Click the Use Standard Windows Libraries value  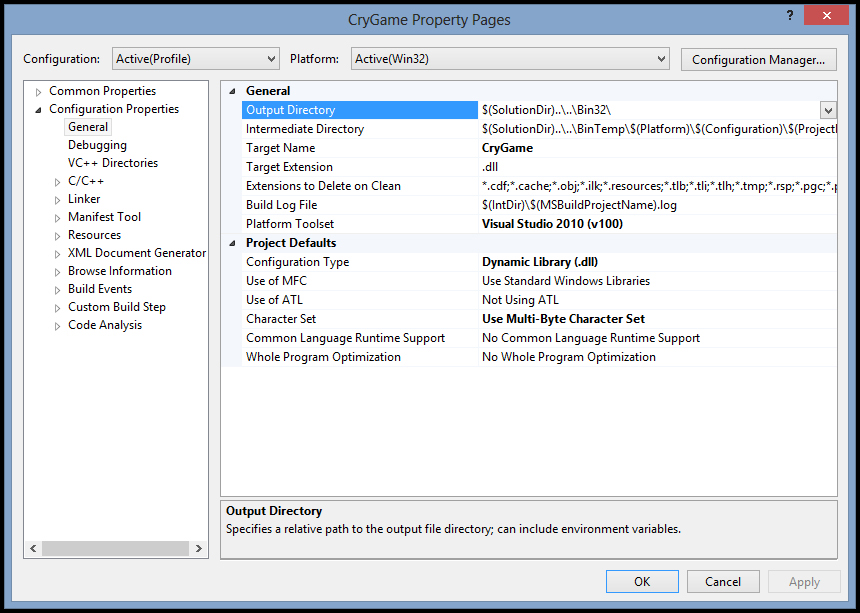coord(566,281)
